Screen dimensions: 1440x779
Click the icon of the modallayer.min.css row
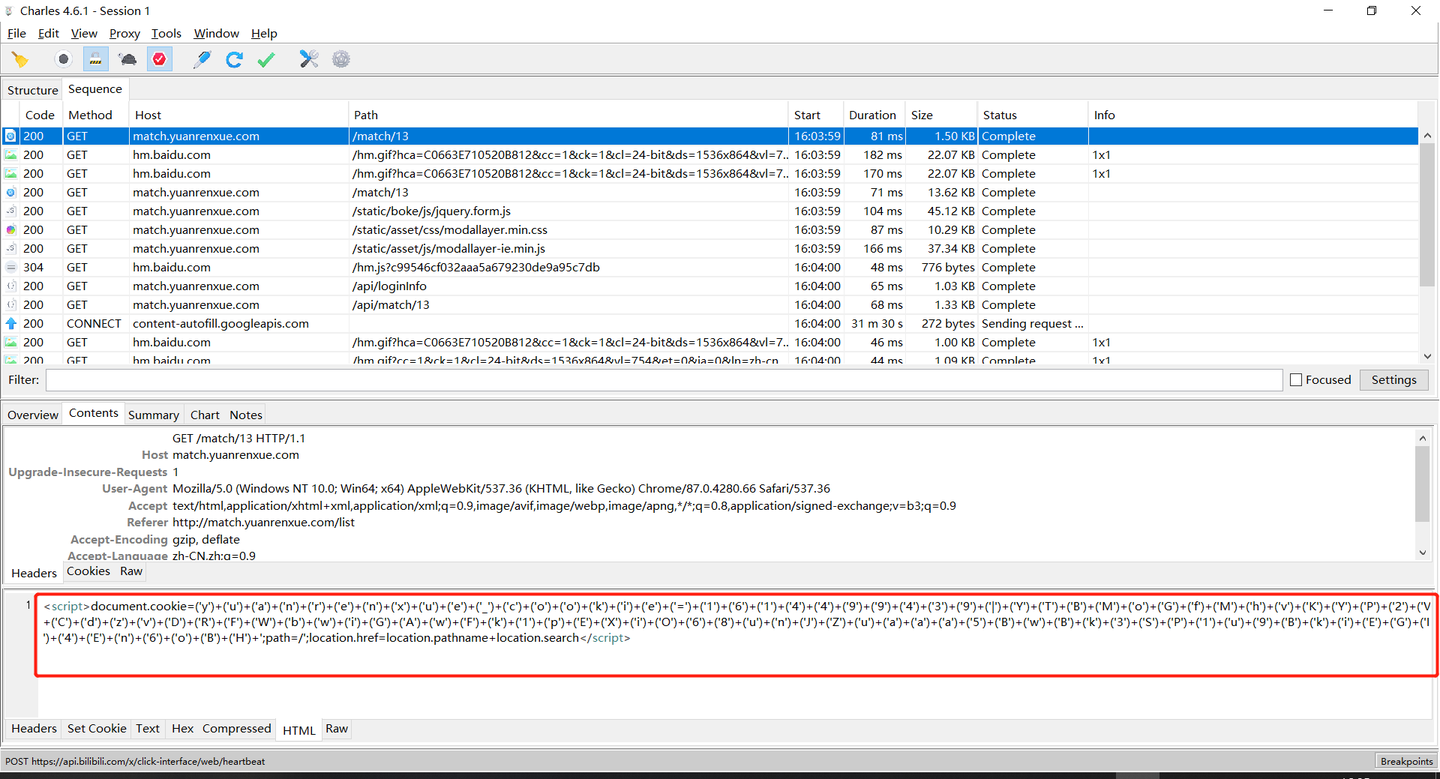11,230
